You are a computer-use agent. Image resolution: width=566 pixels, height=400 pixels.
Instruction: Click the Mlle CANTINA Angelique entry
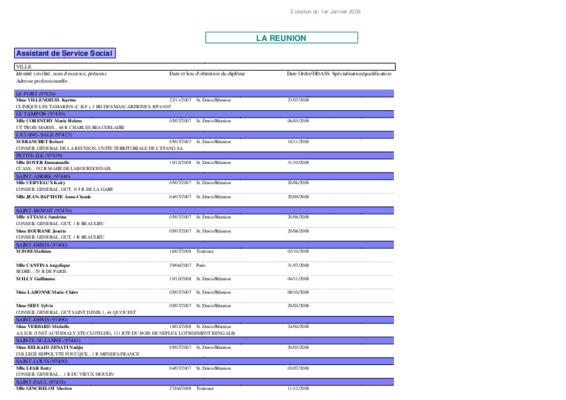pos(43,265)
